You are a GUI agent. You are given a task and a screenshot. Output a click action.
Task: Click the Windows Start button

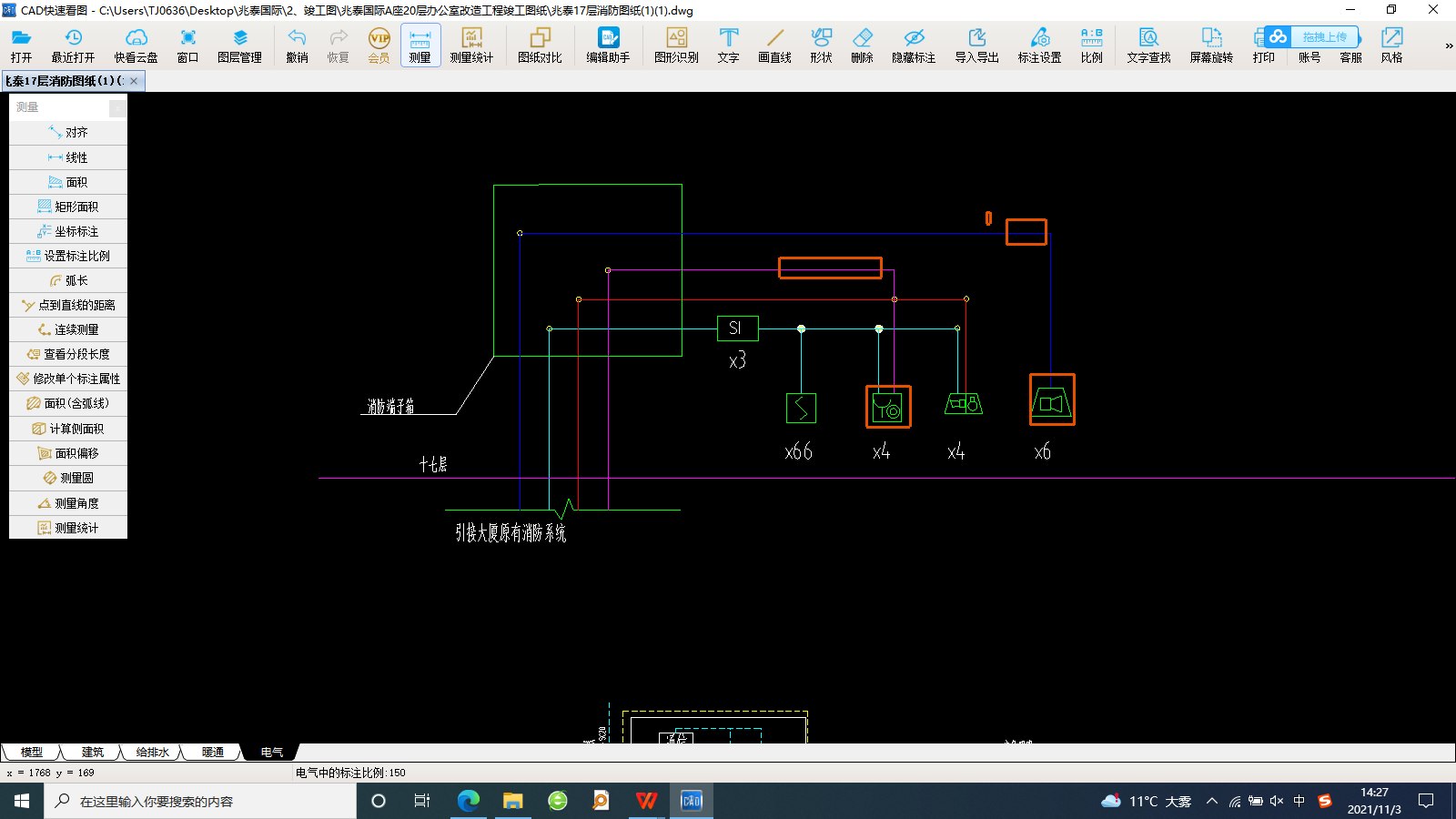(22, 801)
